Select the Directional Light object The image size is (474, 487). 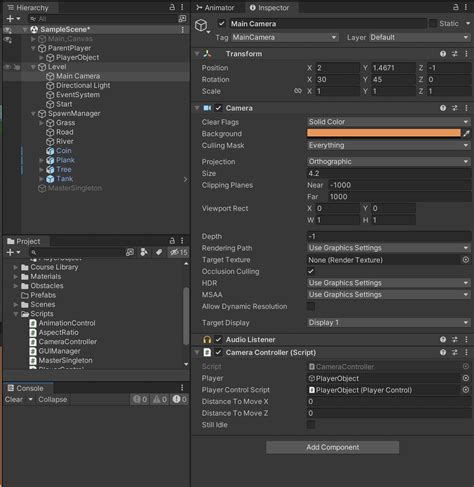pos(83,86)
